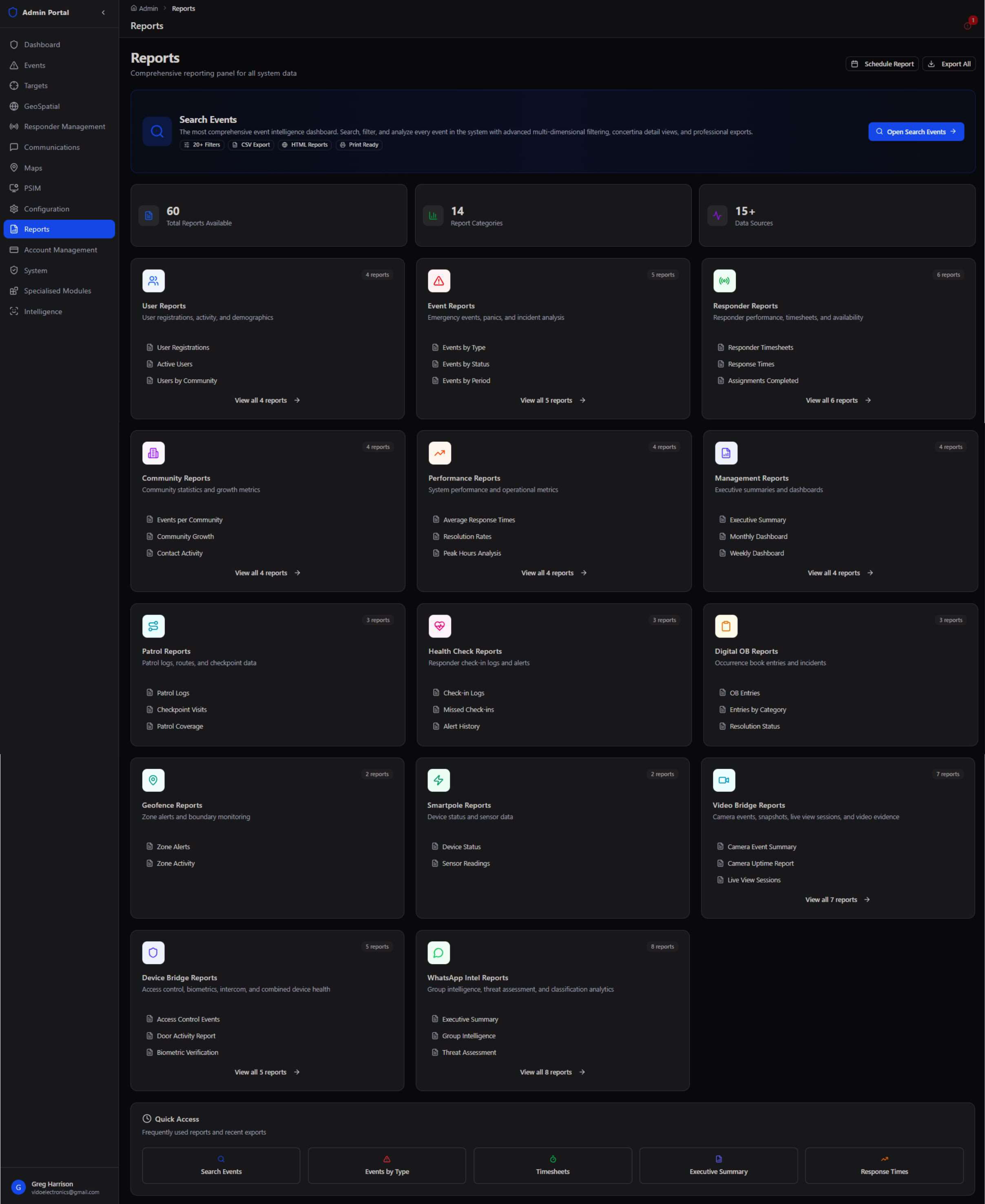
Task: Click the Quick Access clock icon
Action: point(147,1119)
